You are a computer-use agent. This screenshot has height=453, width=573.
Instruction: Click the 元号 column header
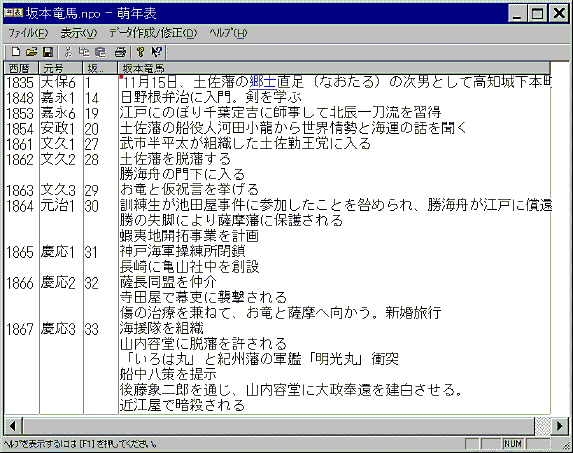(x=61, y=68)
